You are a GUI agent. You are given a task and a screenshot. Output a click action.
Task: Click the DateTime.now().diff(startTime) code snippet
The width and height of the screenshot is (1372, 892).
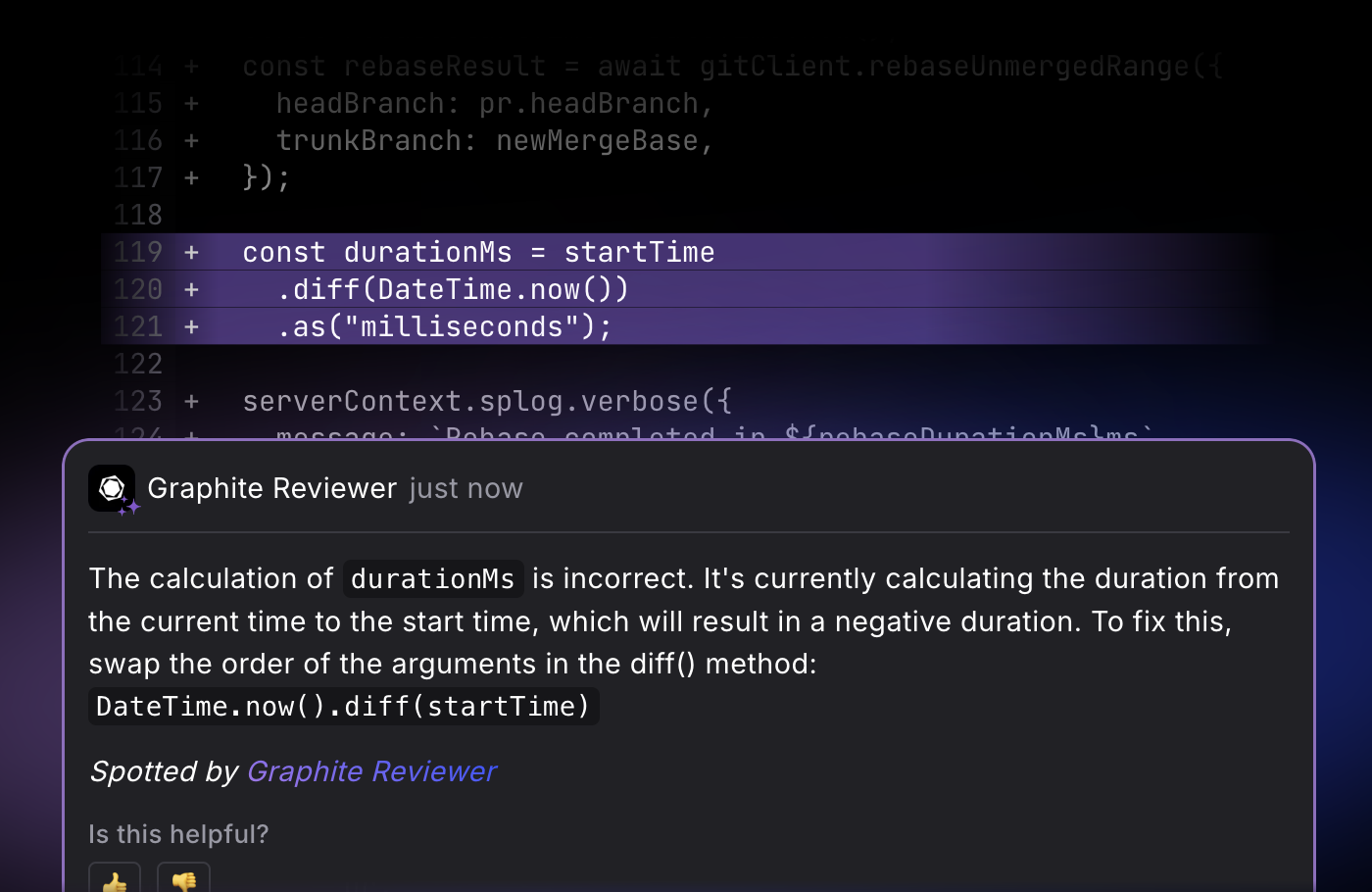[x=343, y=706]
